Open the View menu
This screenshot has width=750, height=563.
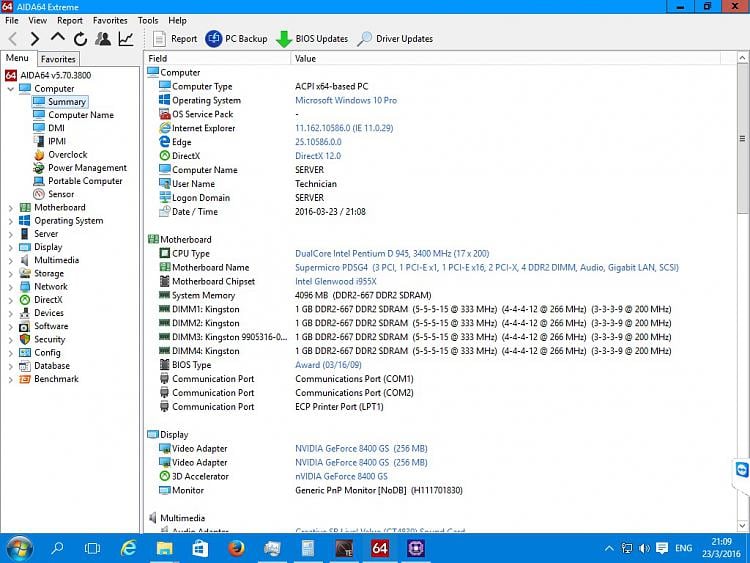point(37,21)
